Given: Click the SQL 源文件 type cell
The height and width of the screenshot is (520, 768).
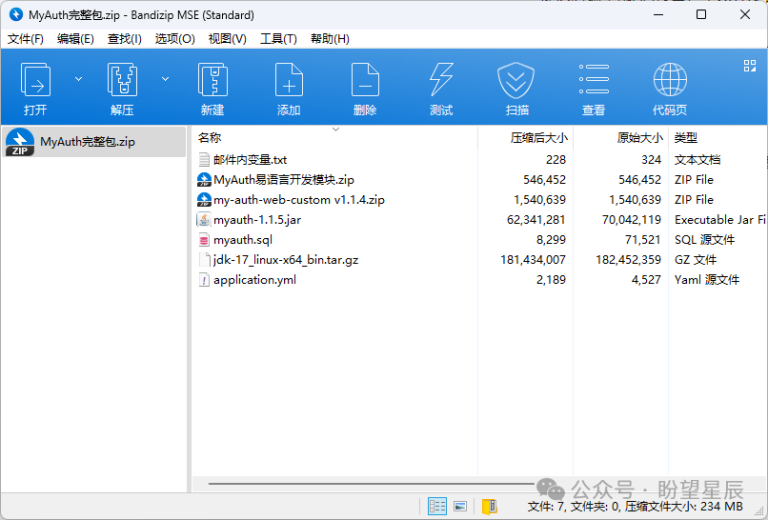Looking at the screenshot, I should tap(704, 240).
